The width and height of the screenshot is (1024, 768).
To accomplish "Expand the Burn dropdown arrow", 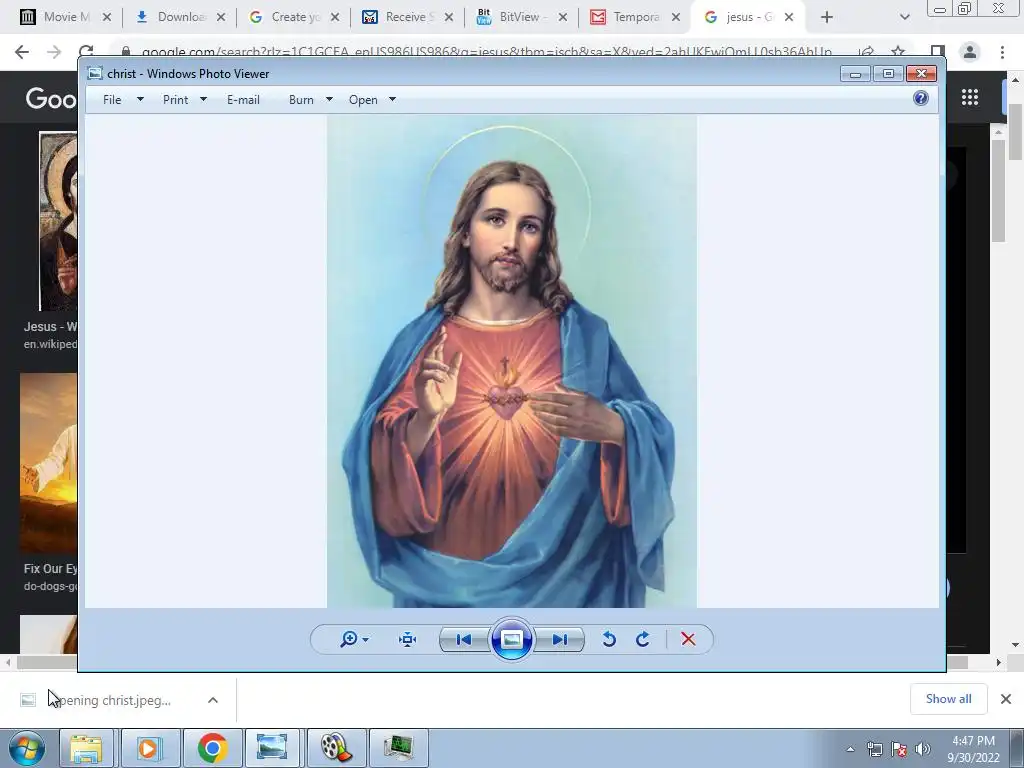I will (x=329, y=99).
